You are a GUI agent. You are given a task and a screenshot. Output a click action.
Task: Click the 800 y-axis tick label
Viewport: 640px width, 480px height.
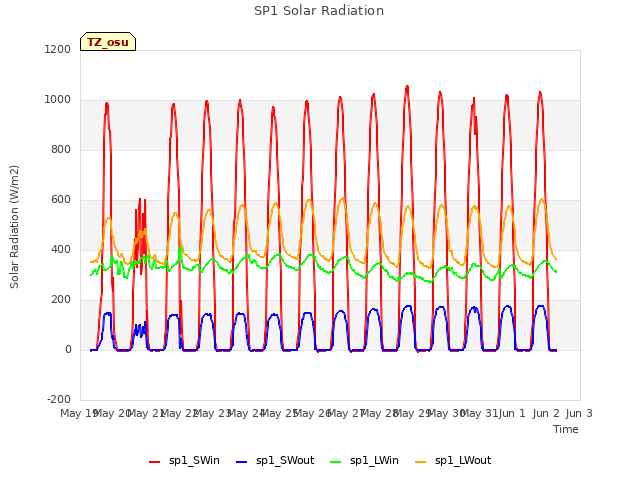(61, 149)
